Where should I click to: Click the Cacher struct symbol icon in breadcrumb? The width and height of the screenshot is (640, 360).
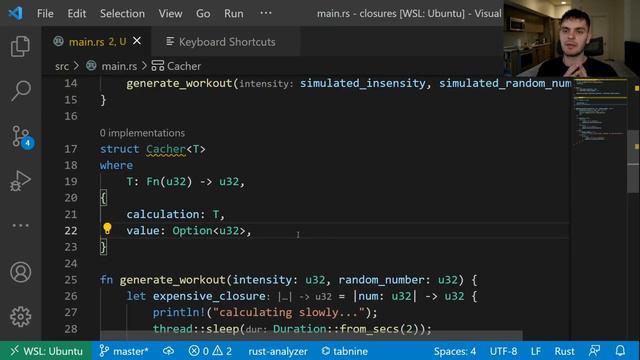click(x=158, y=66)
